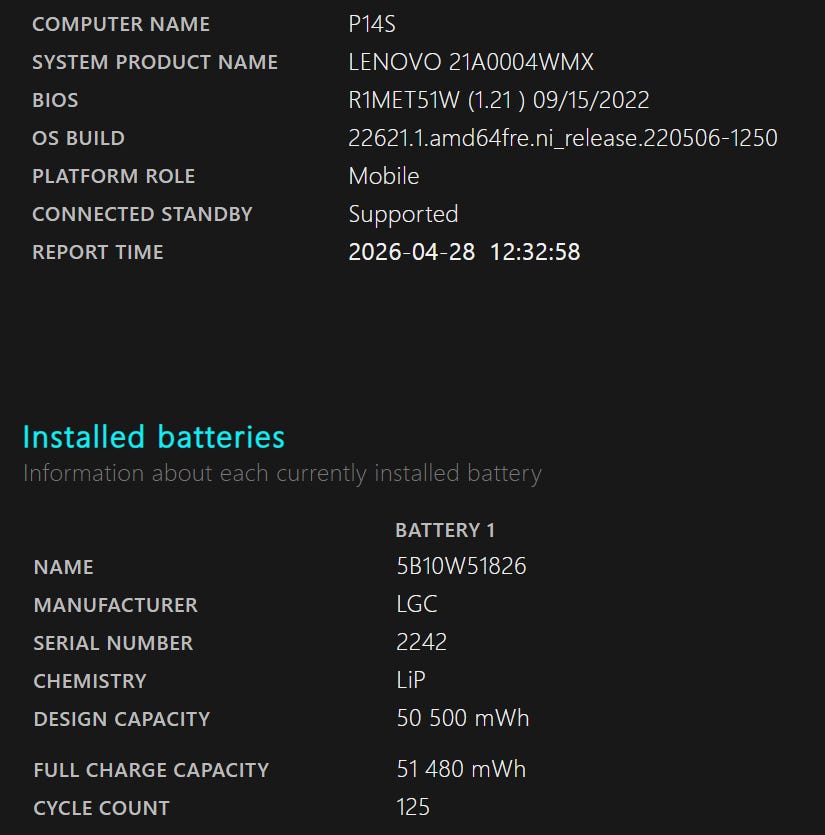This screenshot has width=825, height=835.
Task: Click the BATTERY 1 column header
Action: click(445, 530)
